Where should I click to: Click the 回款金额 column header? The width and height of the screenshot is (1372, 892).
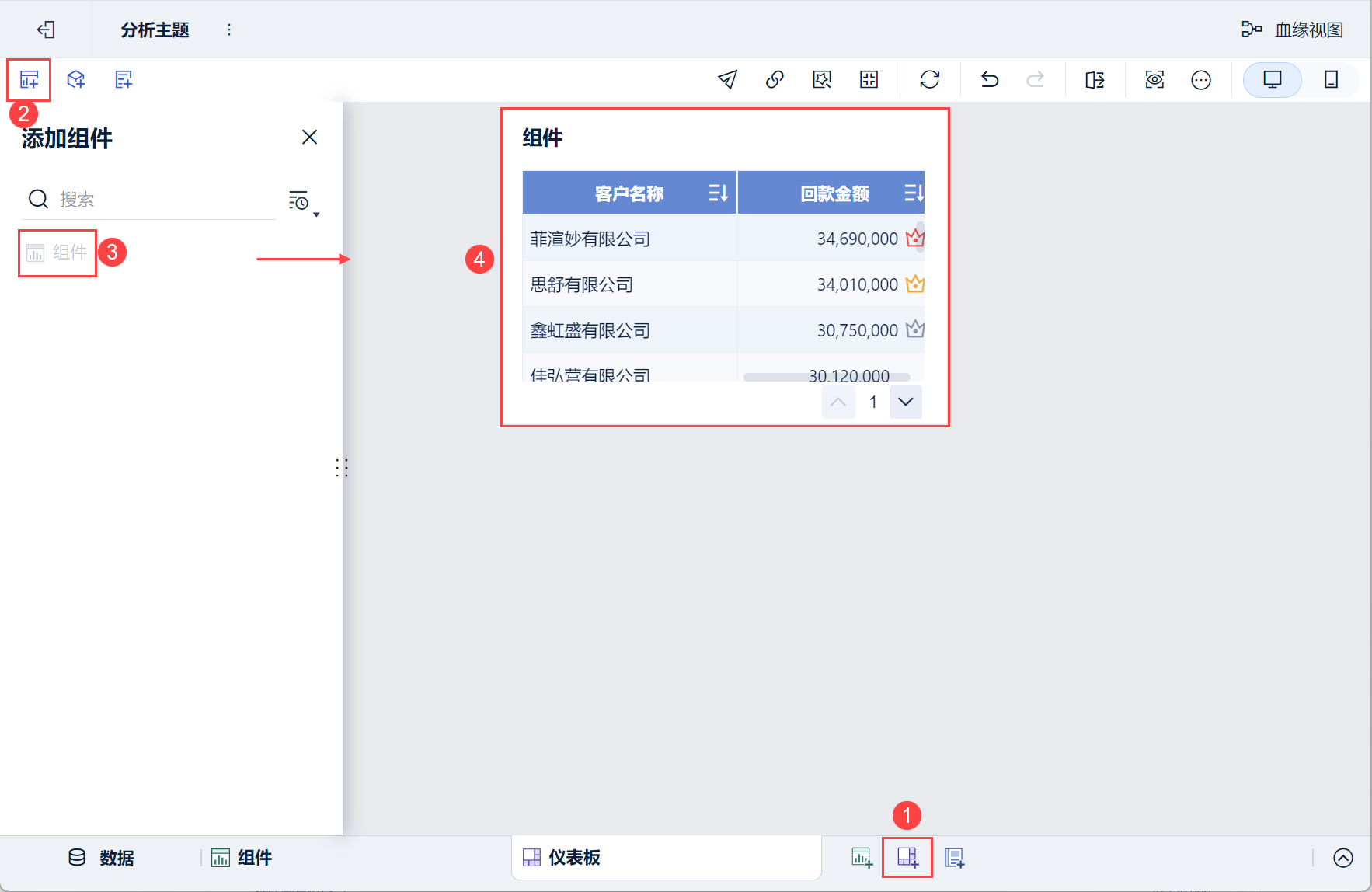tap(831, 193)
